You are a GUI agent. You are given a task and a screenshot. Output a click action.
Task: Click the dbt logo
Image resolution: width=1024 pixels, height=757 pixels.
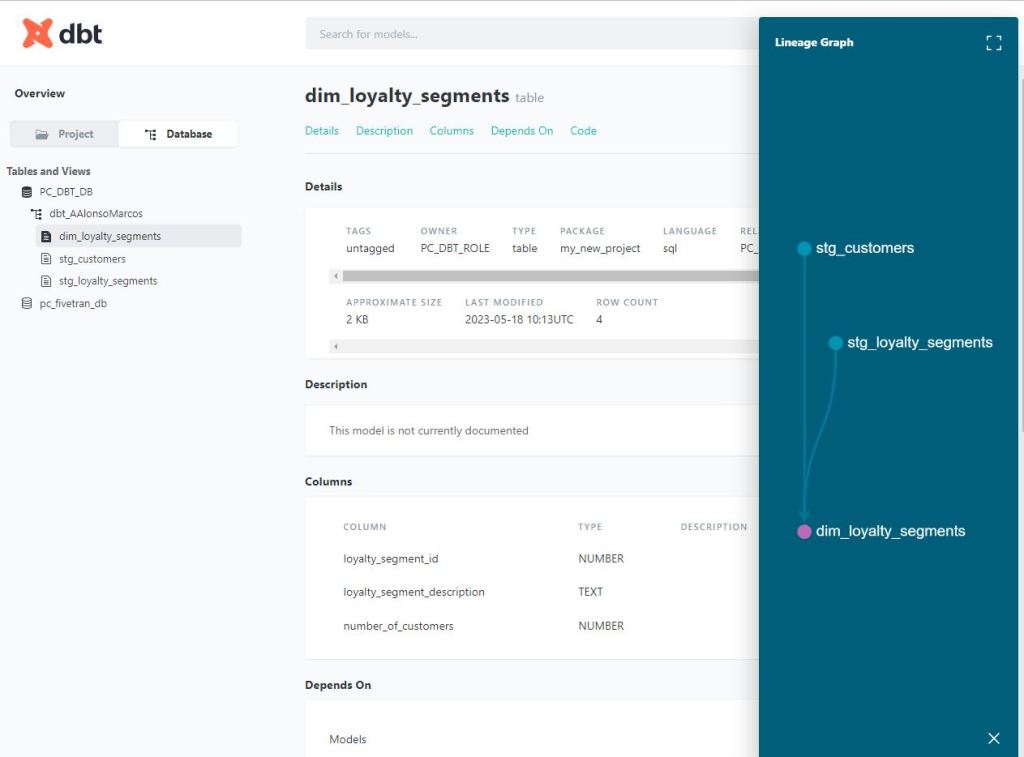(62, 34)
